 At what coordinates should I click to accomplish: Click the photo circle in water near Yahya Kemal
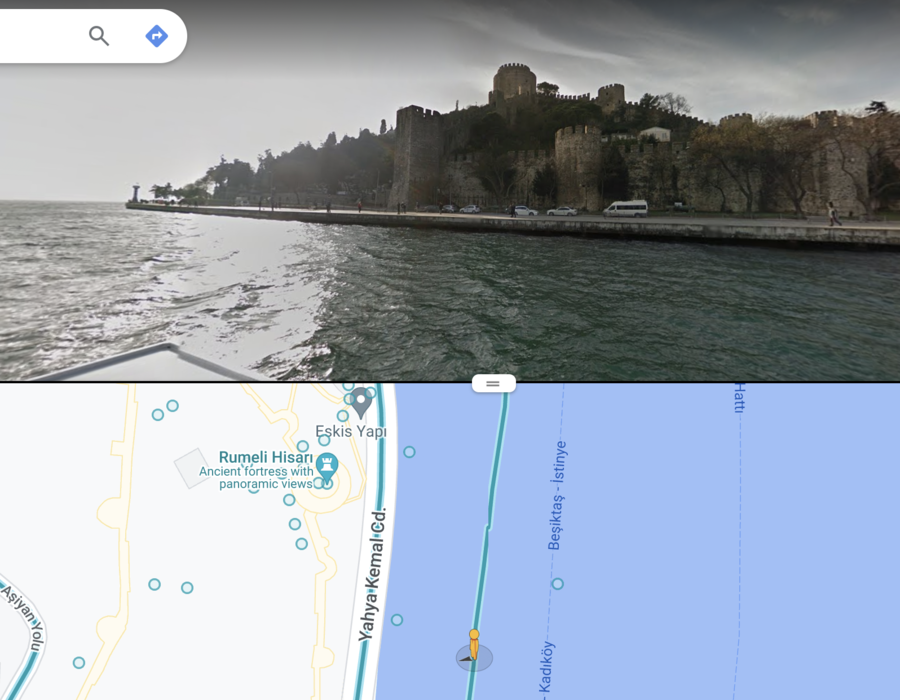(x=397, y=620)
